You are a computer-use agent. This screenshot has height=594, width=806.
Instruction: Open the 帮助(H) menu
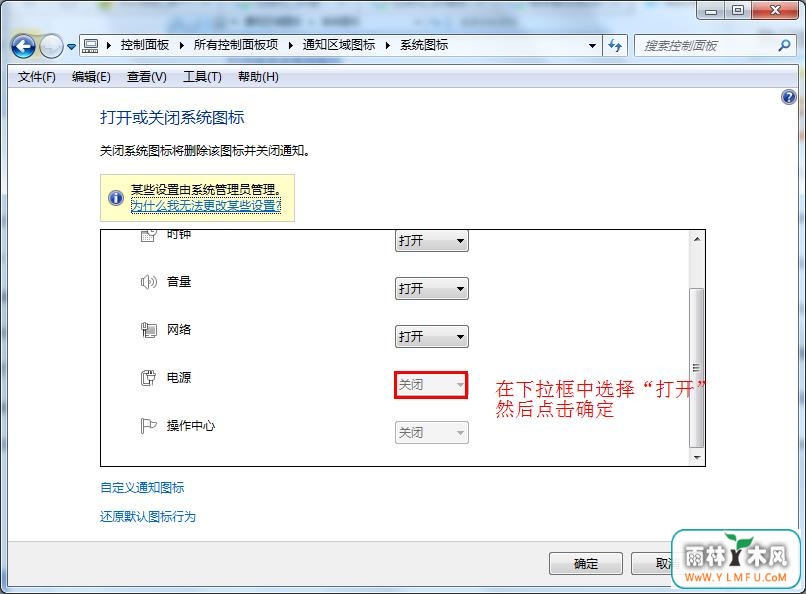[258, 77]
